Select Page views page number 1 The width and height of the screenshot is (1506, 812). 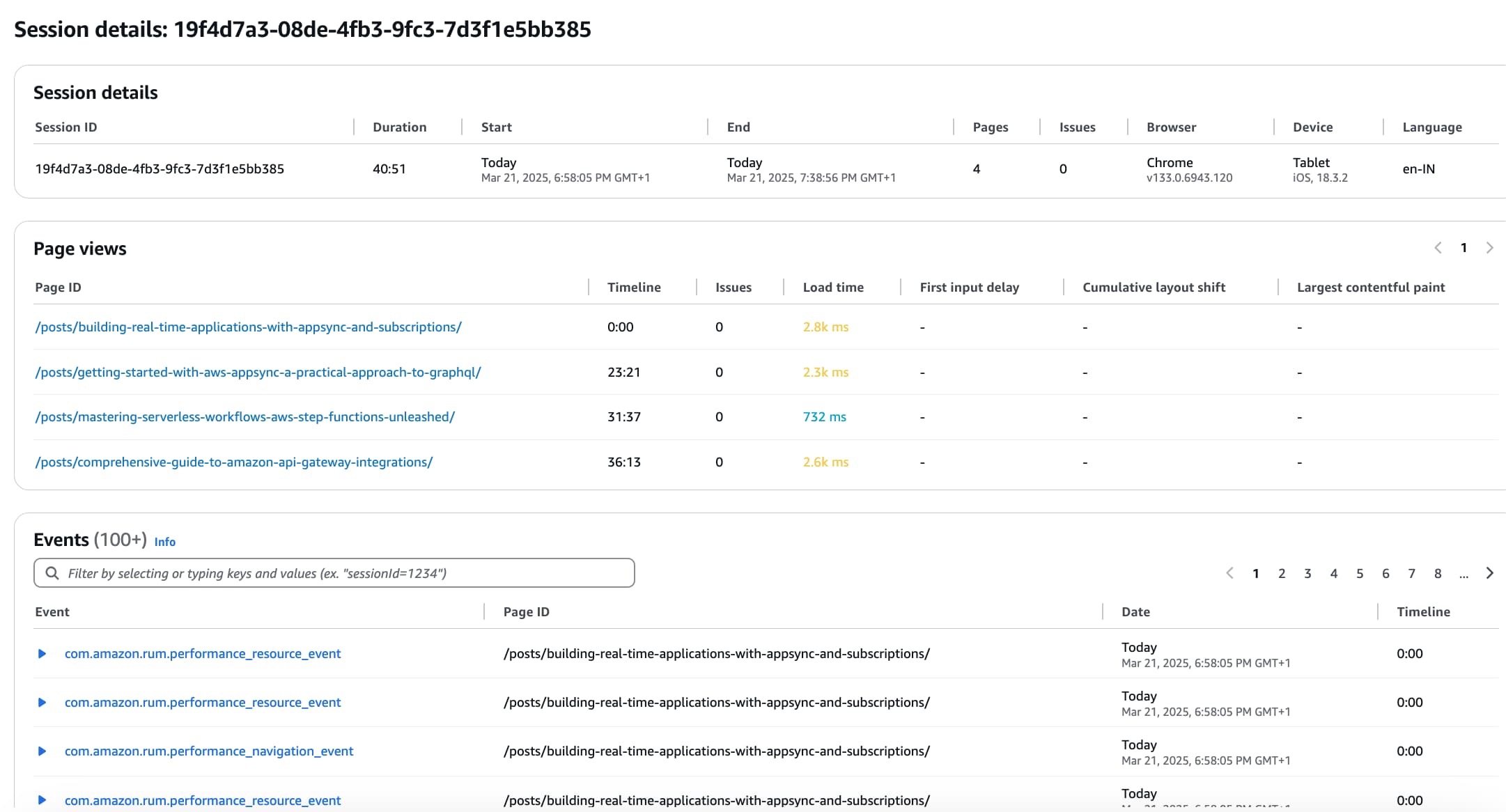(x=1464, y=248)
